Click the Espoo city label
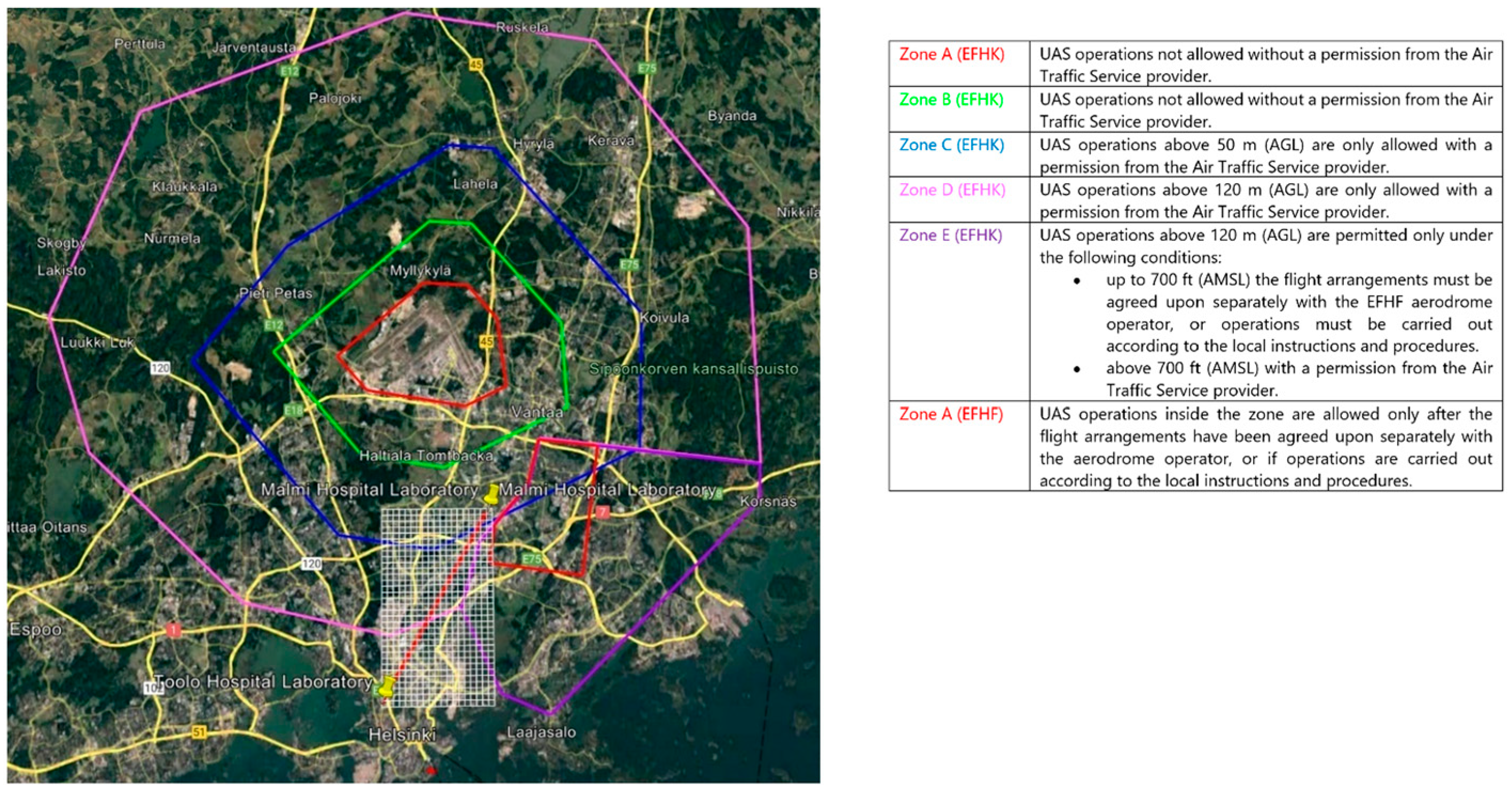 [x=35, y=629]
